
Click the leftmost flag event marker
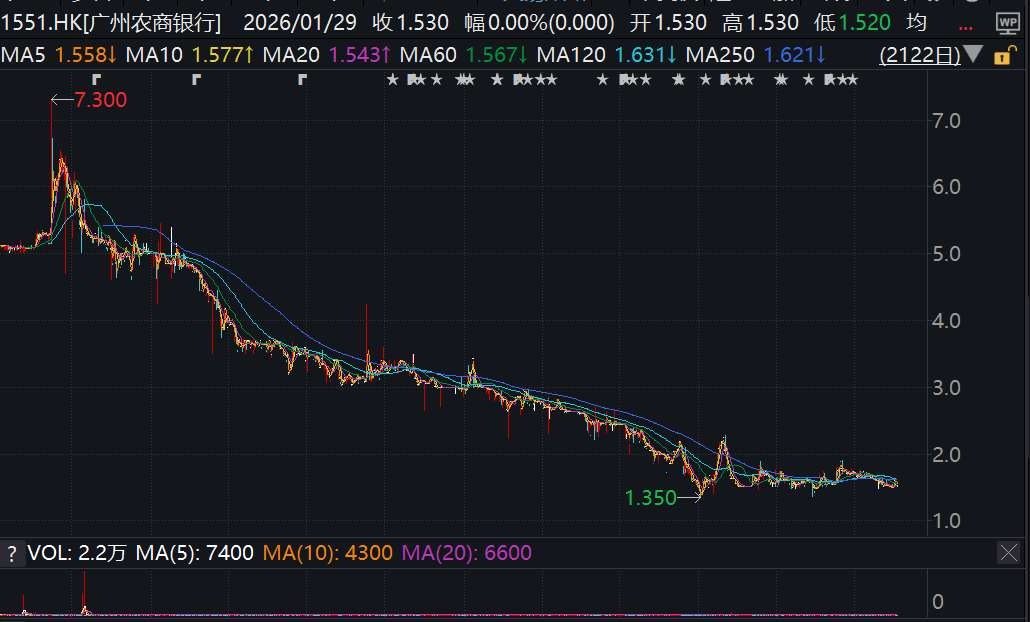[96, 79]
